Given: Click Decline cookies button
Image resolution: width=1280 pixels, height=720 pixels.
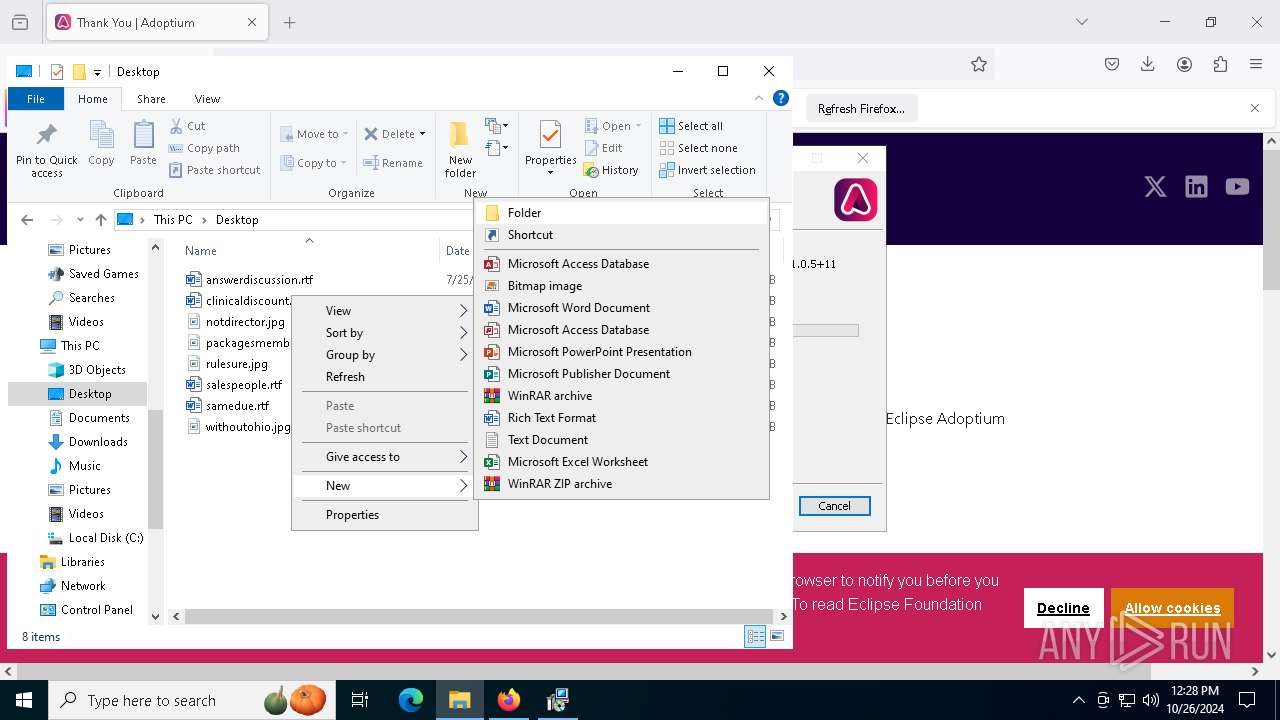Looking at the screenshot, I should coord(1063,608).
